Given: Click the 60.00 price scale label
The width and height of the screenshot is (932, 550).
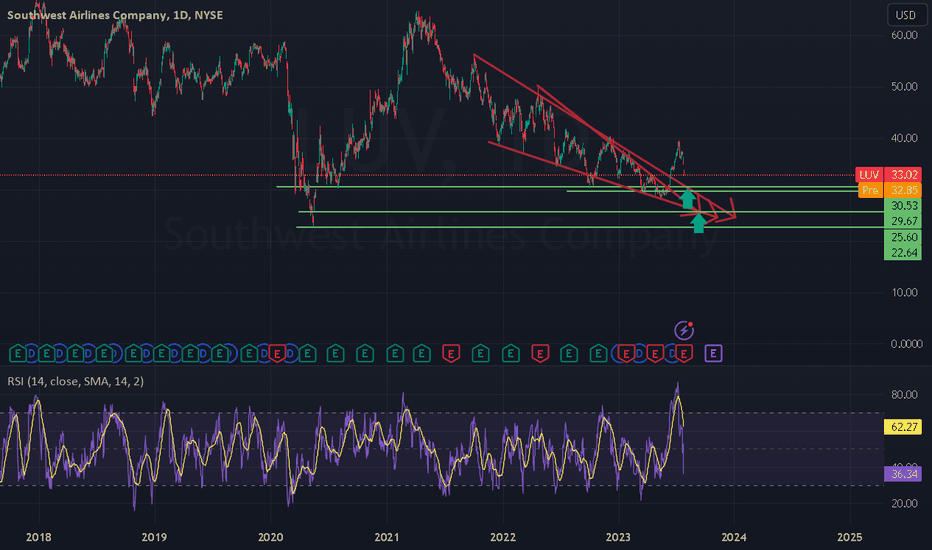Looking at the screenshot, I should (904, 35).
